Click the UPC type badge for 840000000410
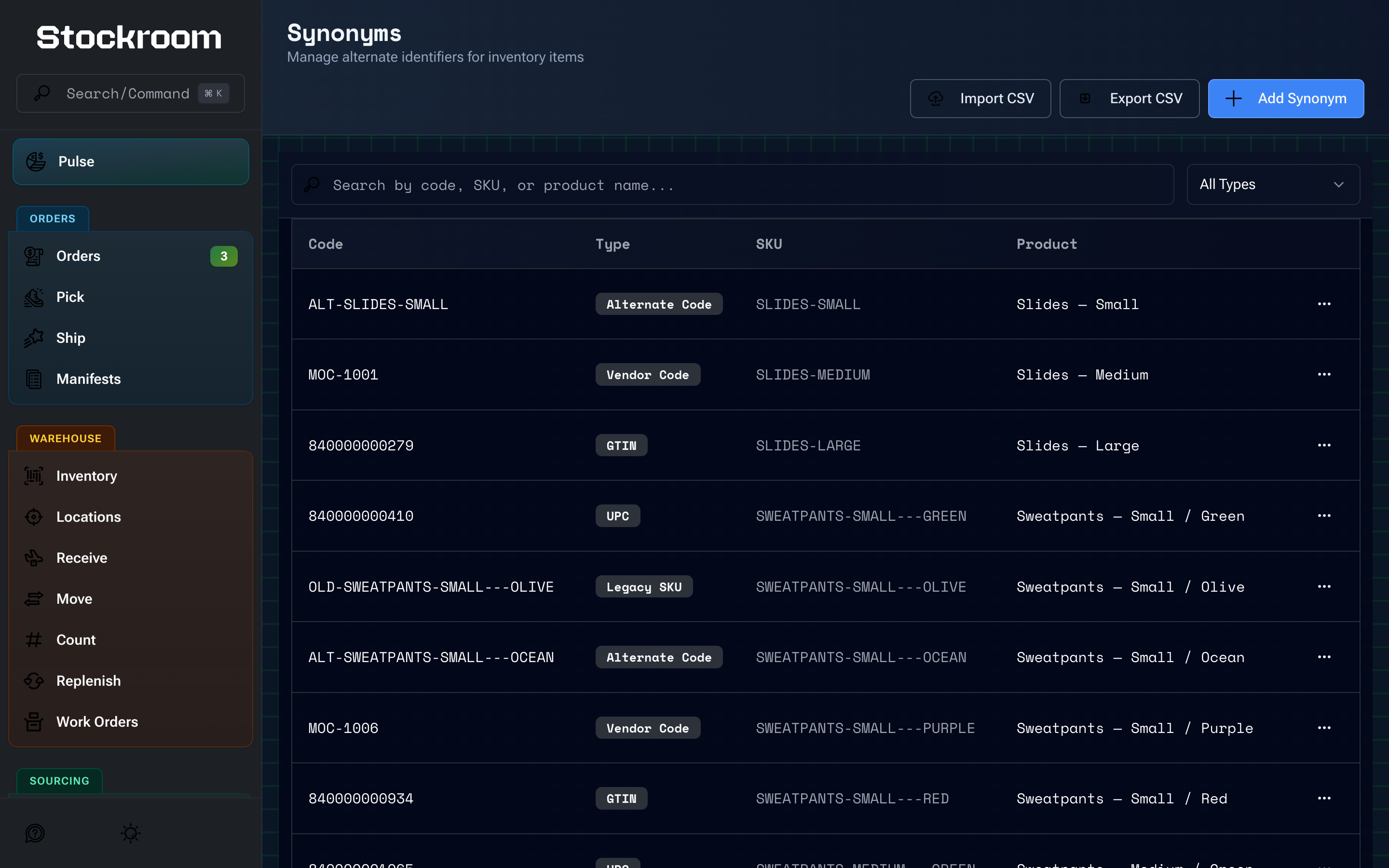 click(x=618, y=516)
